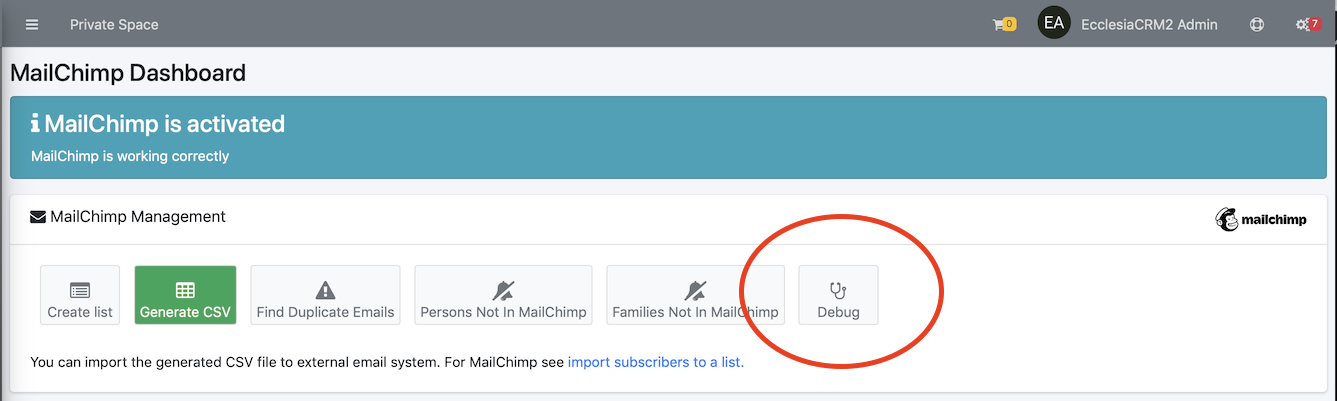Click the support lifebuoy icon
This screenshot has height=401, width=1337.
coord(1257,24)
